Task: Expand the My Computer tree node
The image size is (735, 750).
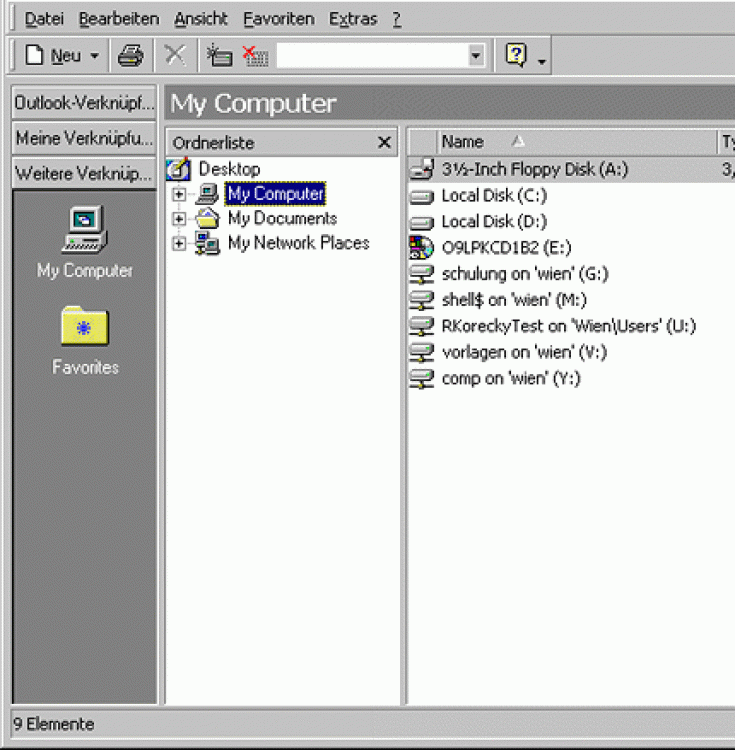Action: click(179, 194)
